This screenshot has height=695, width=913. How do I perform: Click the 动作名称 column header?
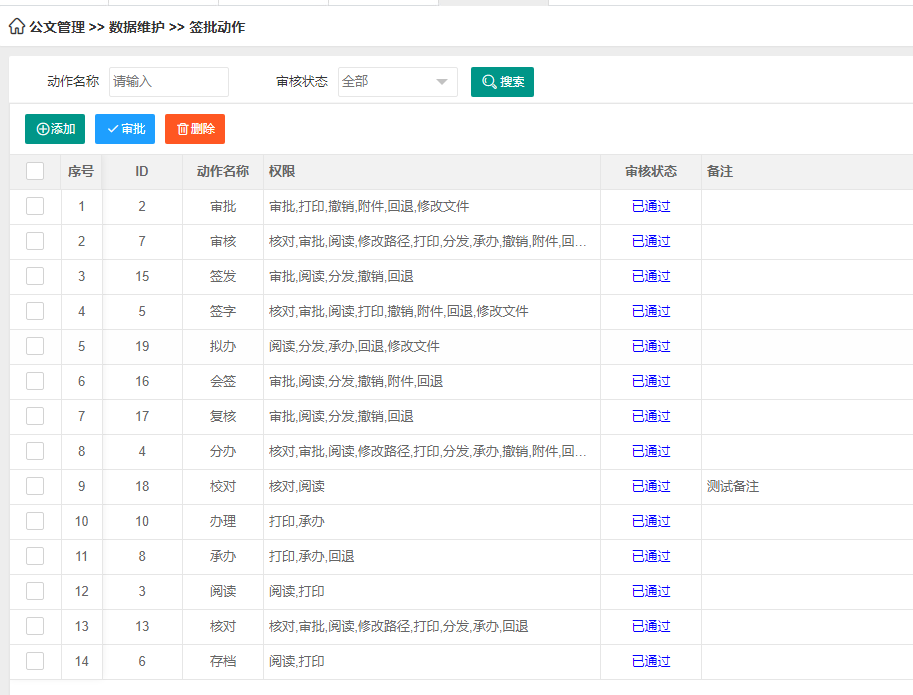click(222, 171)
